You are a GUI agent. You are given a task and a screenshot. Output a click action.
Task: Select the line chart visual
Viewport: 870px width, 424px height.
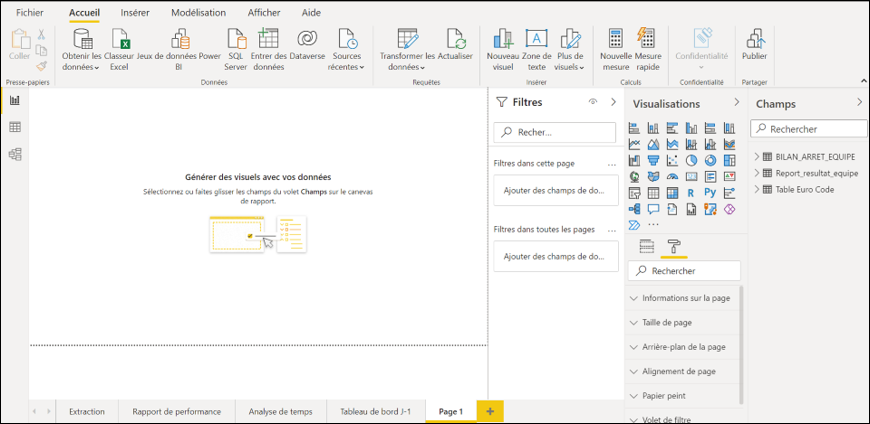point(634,144)
